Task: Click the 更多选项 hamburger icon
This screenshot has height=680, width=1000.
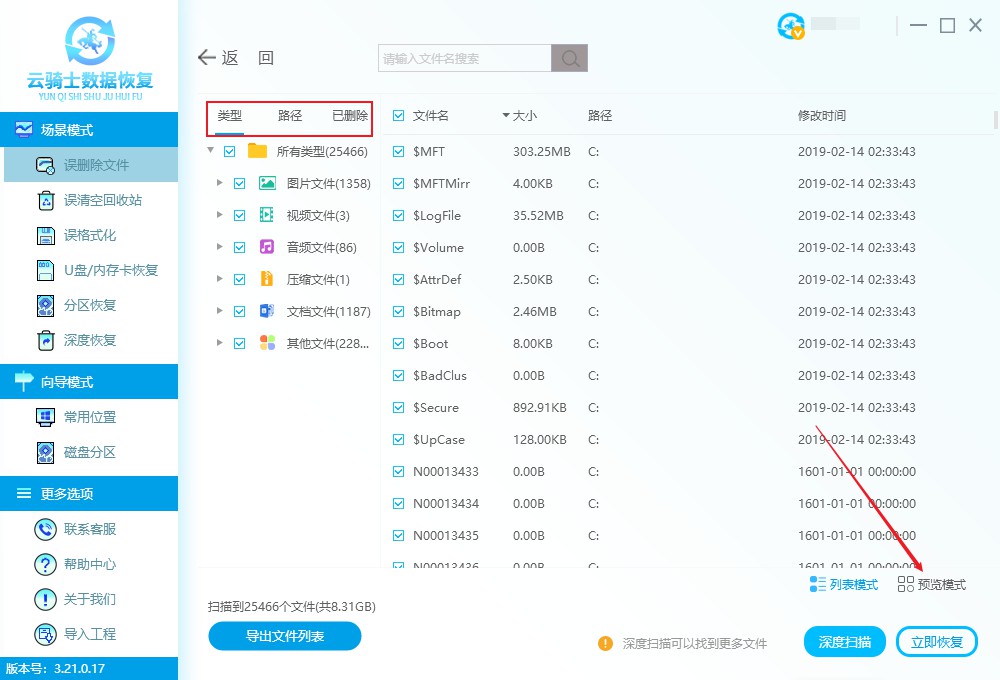Action: pyautogui.click(x=24, y=493)
